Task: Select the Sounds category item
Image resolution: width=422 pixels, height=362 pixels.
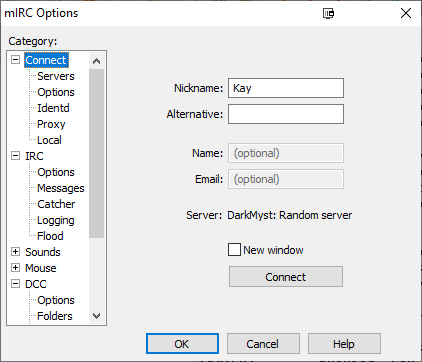Action: [43, 252]
